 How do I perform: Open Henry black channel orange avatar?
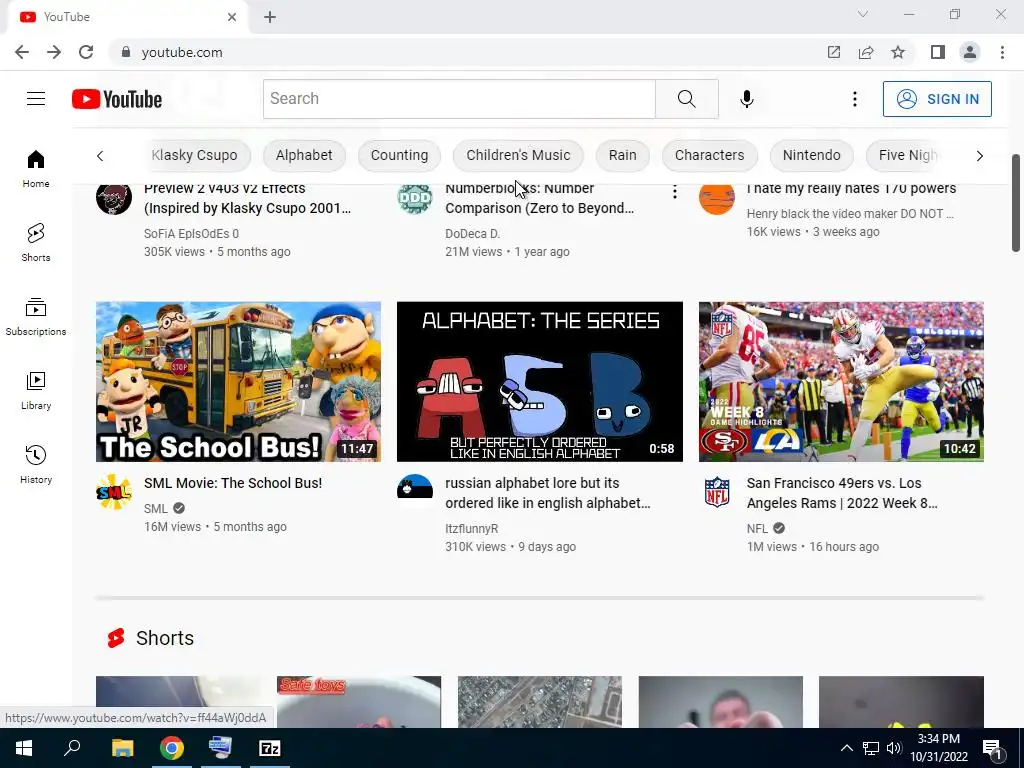pos(716,197)
